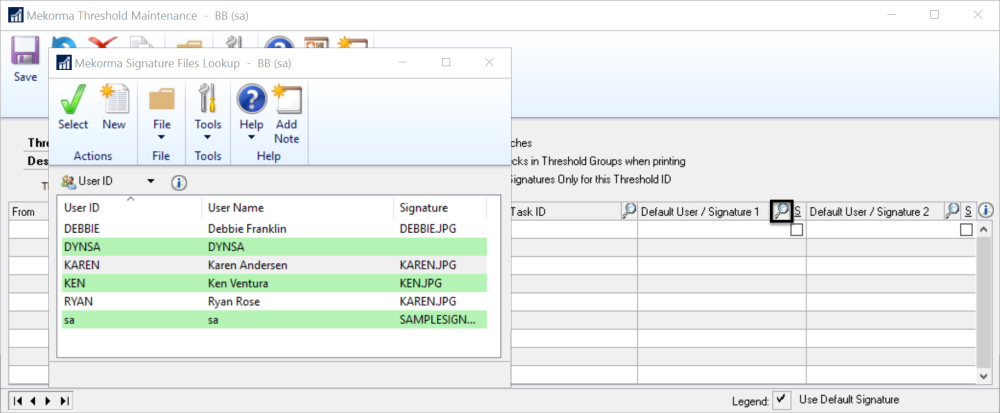Go to the next record navigation button
Screen dimensions: 1000x413
tap(47, 401)
